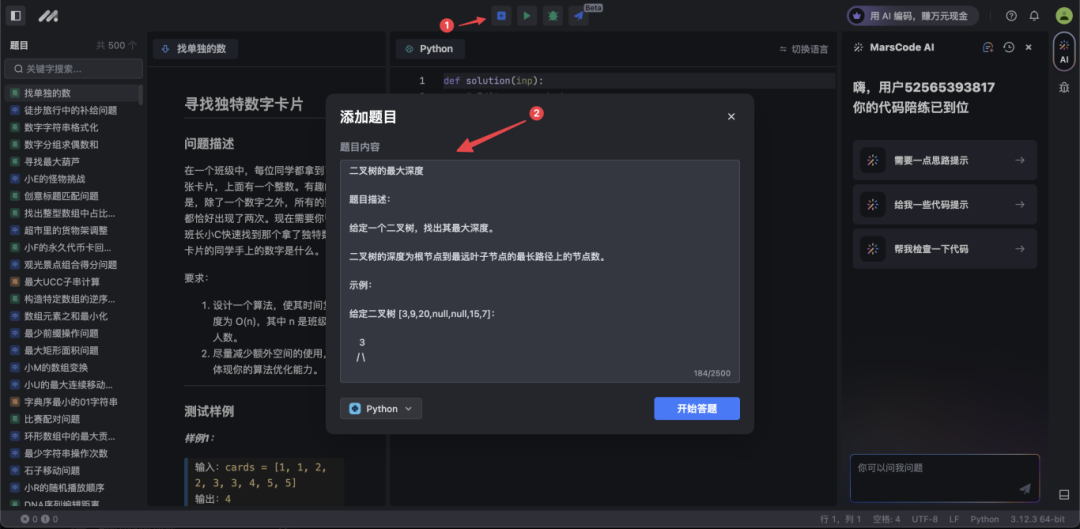The width and height of the screenshot is (1080, 529).
Task: Open the MarsCode logo home
Action: click(48, 15)
